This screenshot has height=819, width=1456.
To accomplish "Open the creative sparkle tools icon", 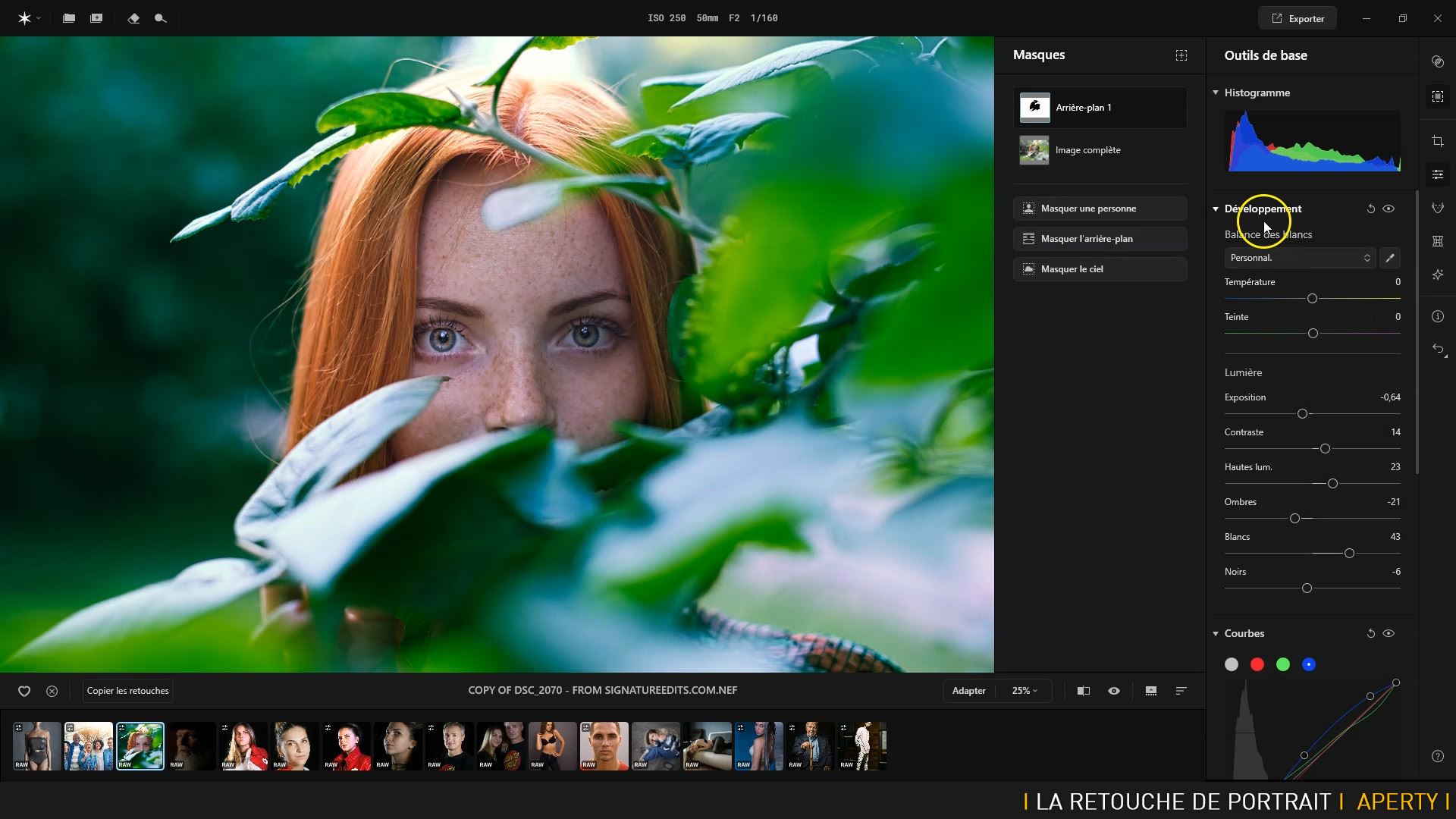I will coord(1438,275).
